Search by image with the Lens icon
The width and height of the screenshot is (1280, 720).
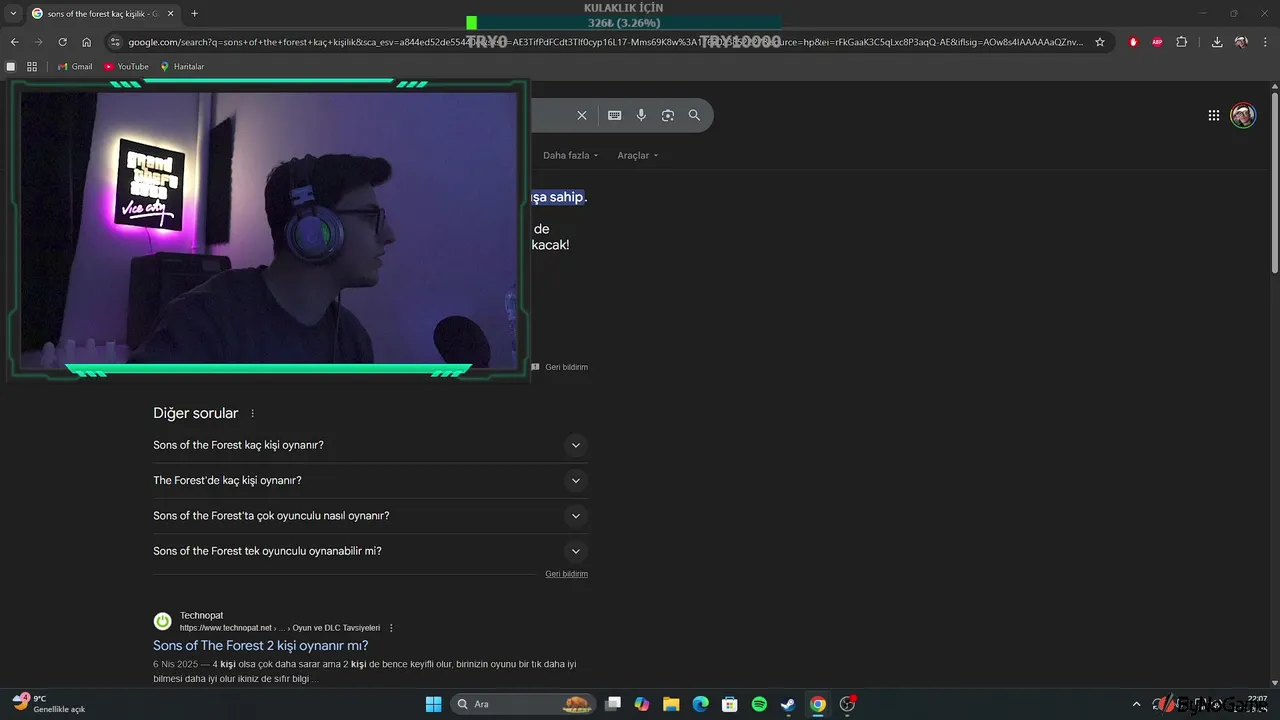[x=668, y=115]
